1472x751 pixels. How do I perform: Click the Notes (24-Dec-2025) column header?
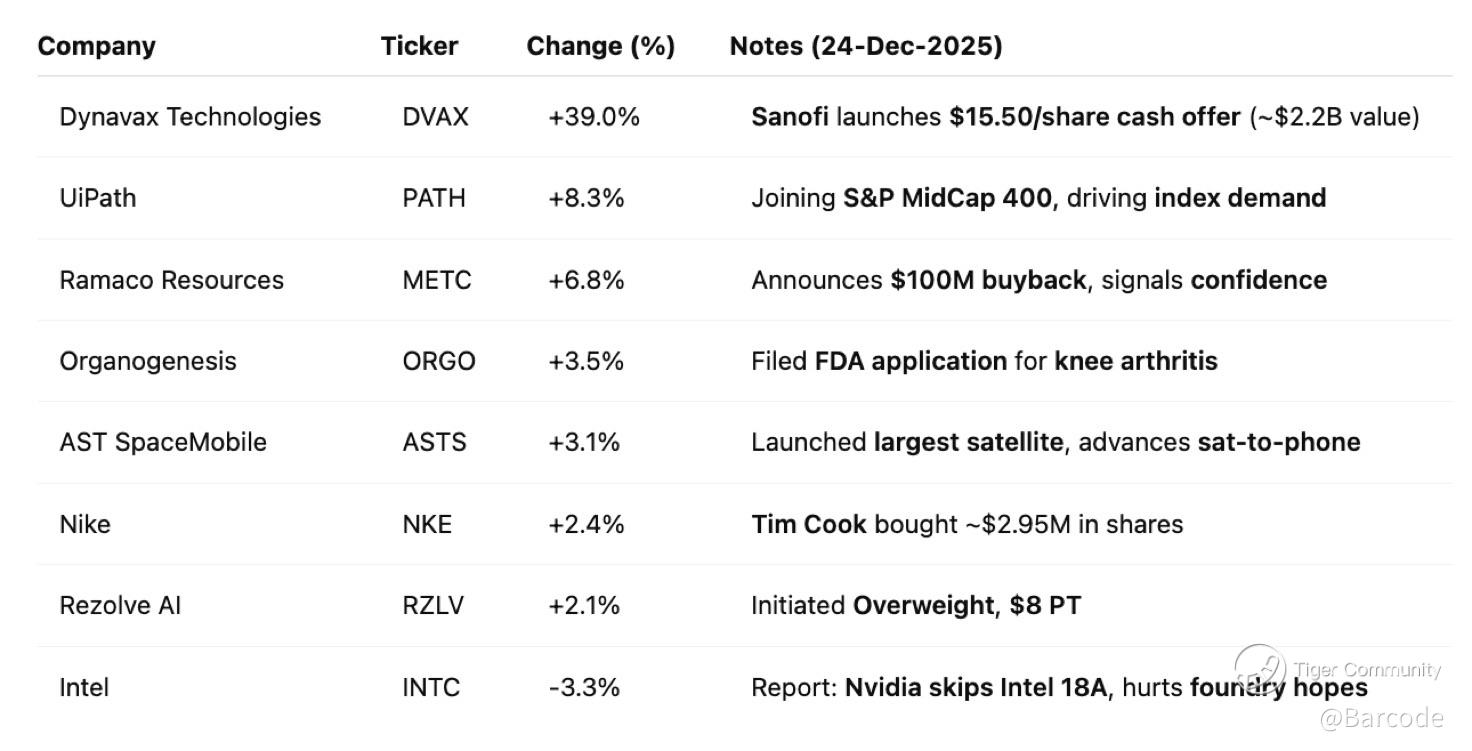(x=866, y=47)
